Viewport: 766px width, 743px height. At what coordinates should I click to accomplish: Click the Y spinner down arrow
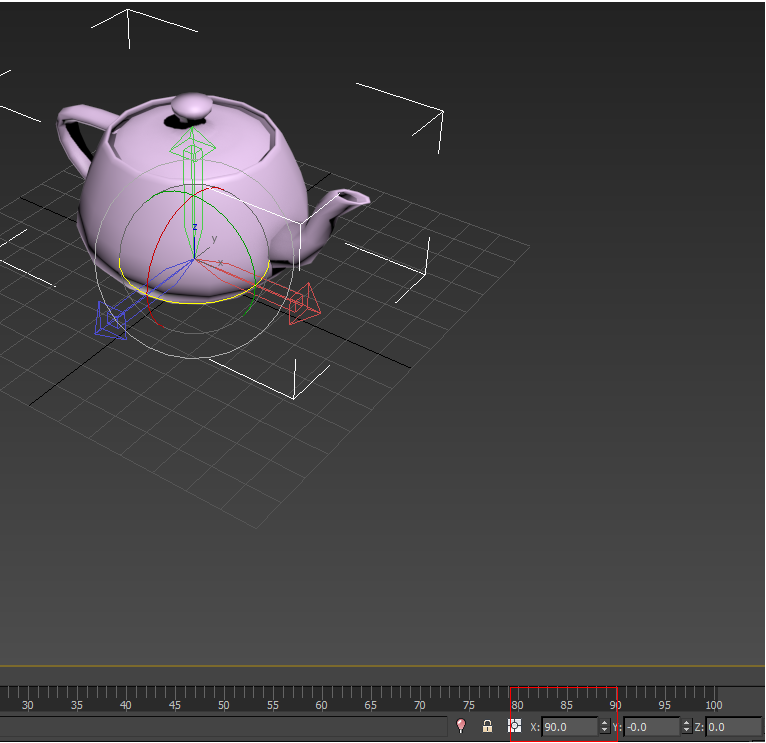coord(687,730)
